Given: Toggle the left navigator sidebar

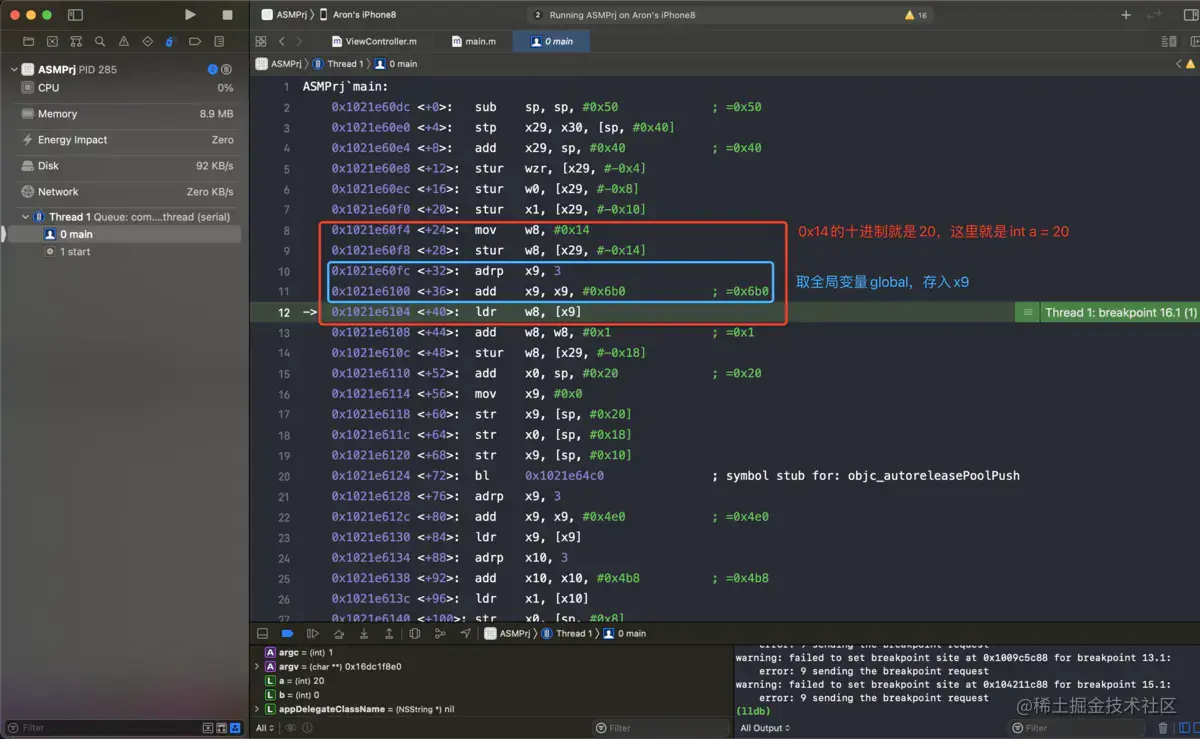Looking at the screenshot, I should [75, 15].
